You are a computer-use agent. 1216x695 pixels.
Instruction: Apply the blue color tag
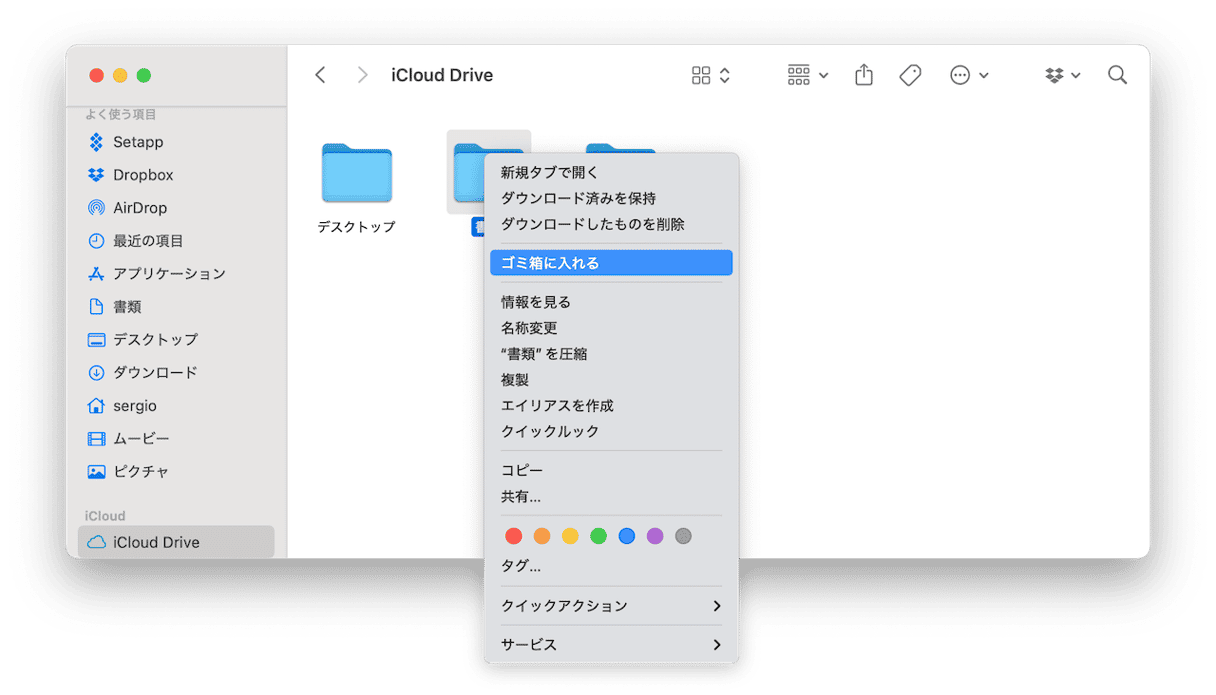(x=627, y=536)
